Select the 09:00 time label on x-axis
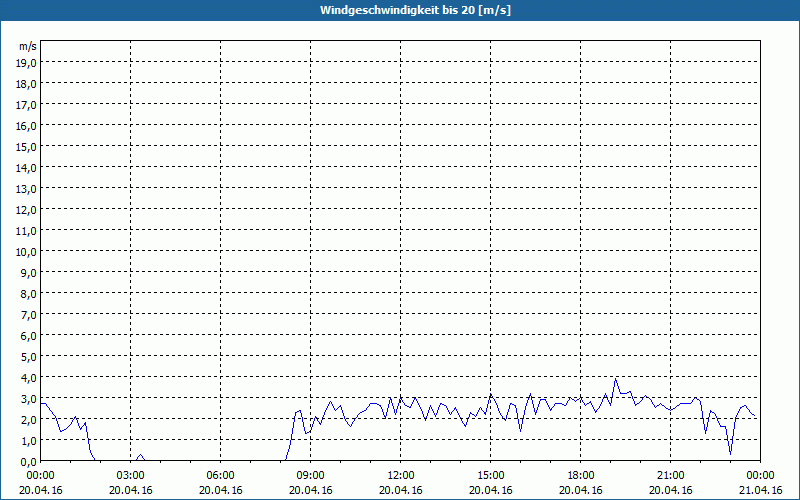The width and height of the screenshot is (800, 500). click(311, 476)
